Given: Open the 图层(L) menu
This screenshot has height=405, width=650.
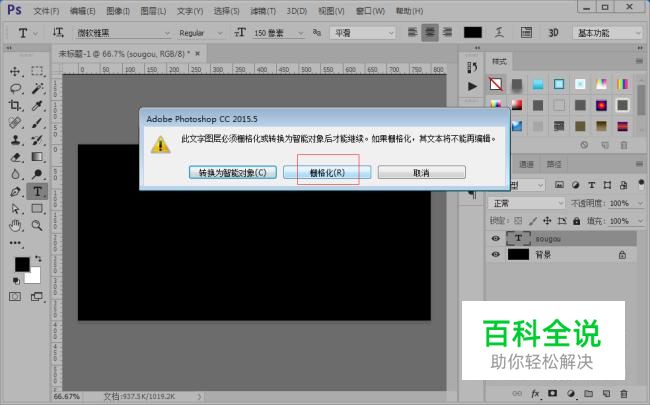Looking at the screenshot, I should tap(153, 11).
